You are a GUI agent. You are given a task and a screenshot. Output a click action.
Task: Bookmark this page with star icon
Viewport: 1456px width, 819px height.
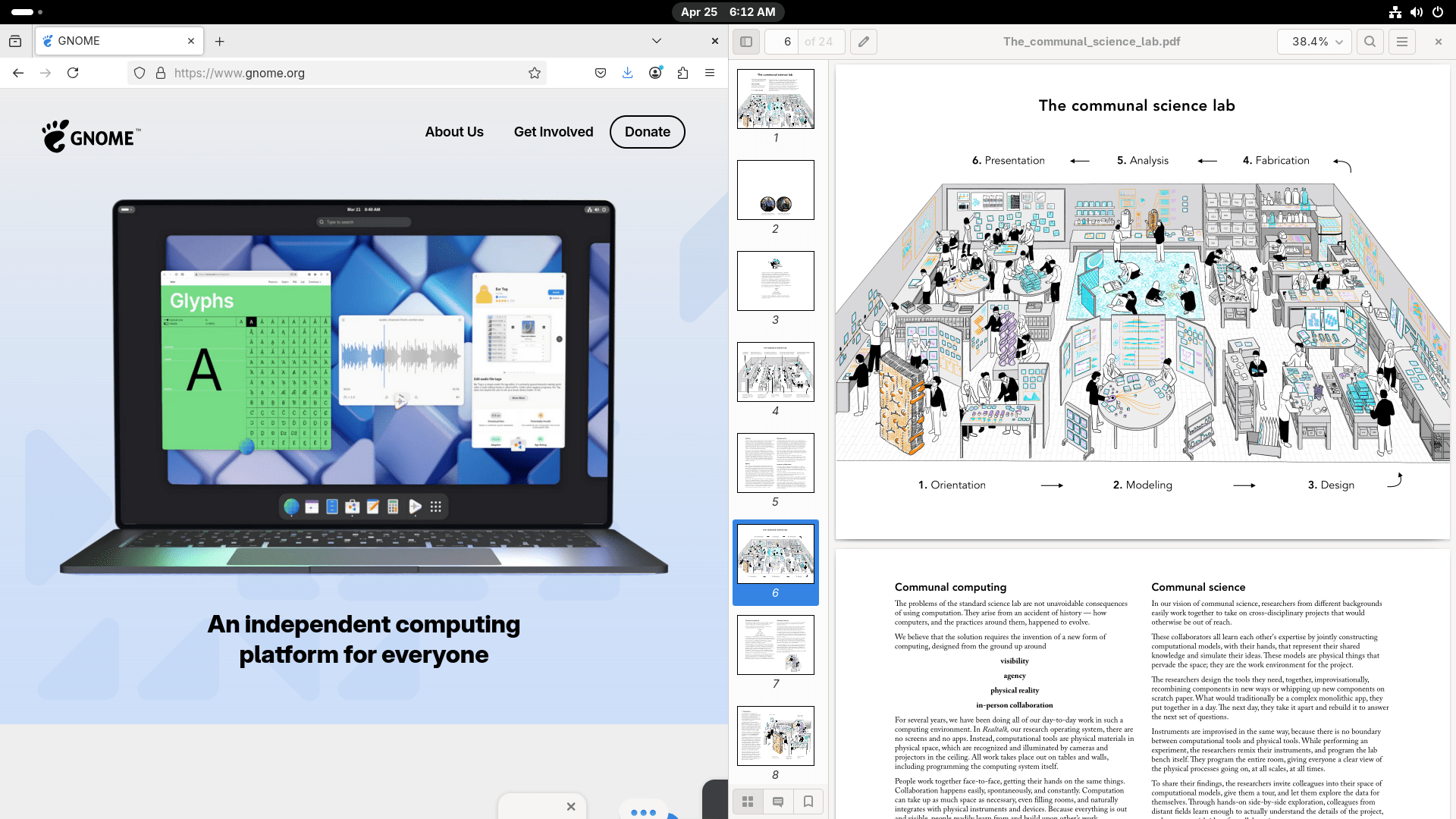click(x=535, y=73)
